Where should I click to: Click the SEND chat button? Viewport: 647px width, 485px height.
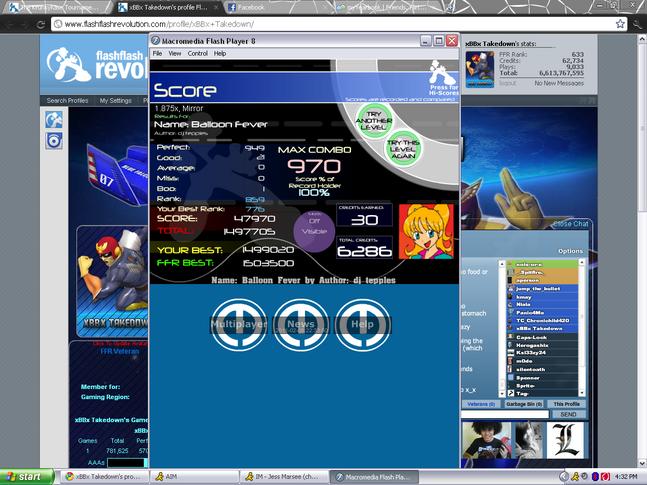[x=568, y=414]
